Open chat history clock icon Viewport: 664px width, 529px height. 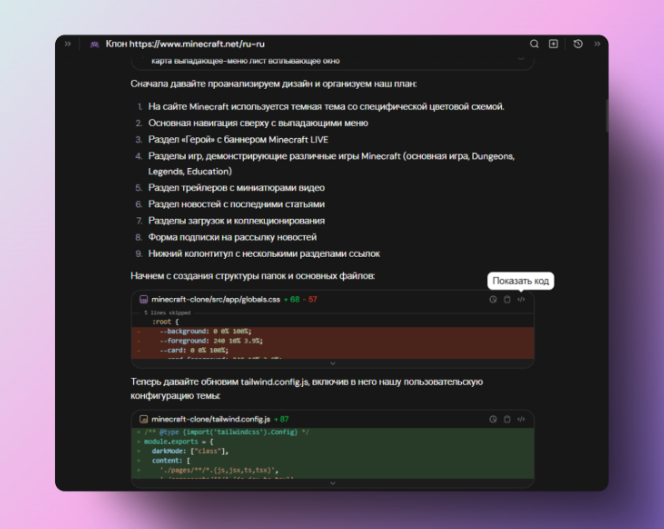click(578, 44)
